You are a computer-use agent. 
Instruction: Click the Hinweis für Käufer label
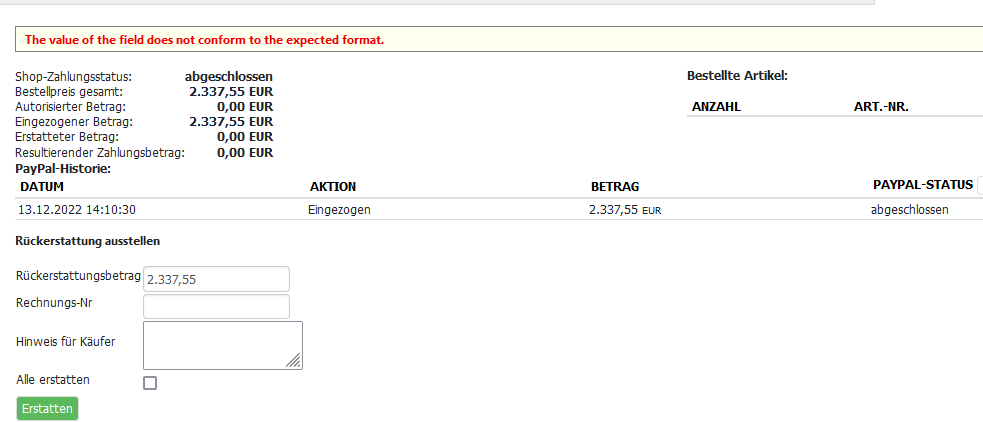[x=65, y=342]
